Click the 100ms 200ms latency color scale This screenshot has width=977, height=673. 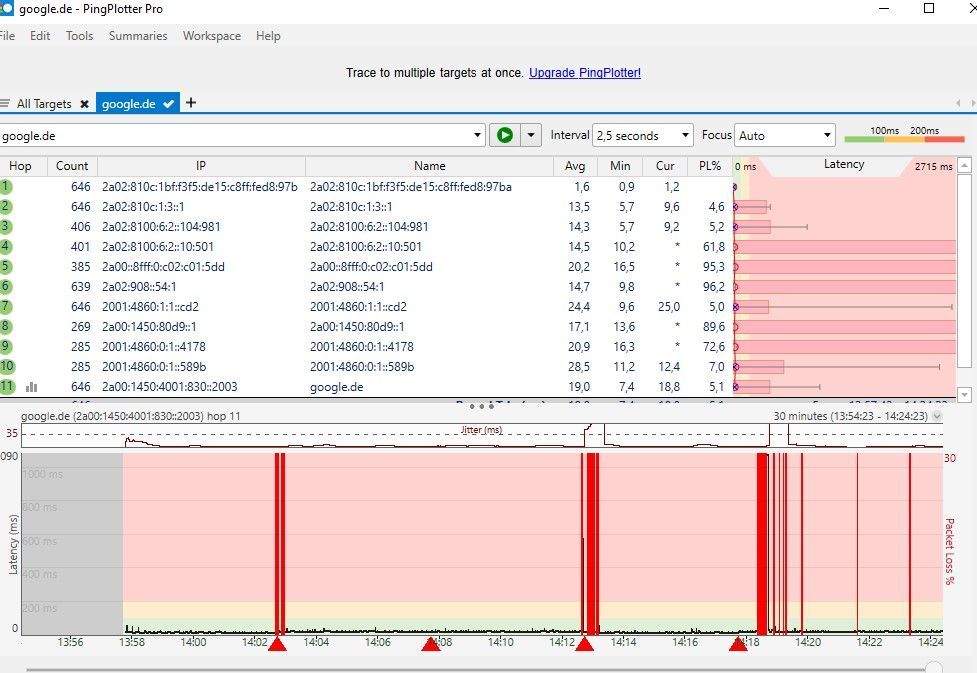tap(904, 135)
